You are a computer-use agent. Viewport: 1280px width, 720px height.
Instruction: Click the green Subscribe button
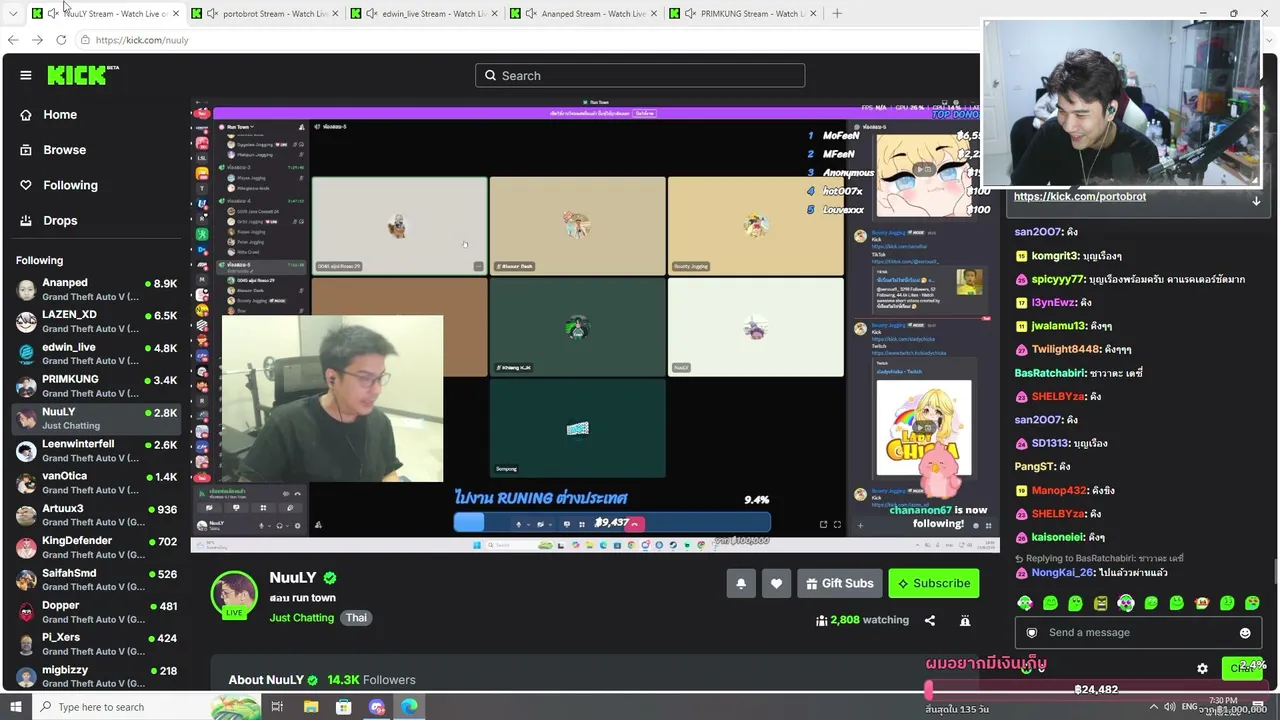click(934, 583)
